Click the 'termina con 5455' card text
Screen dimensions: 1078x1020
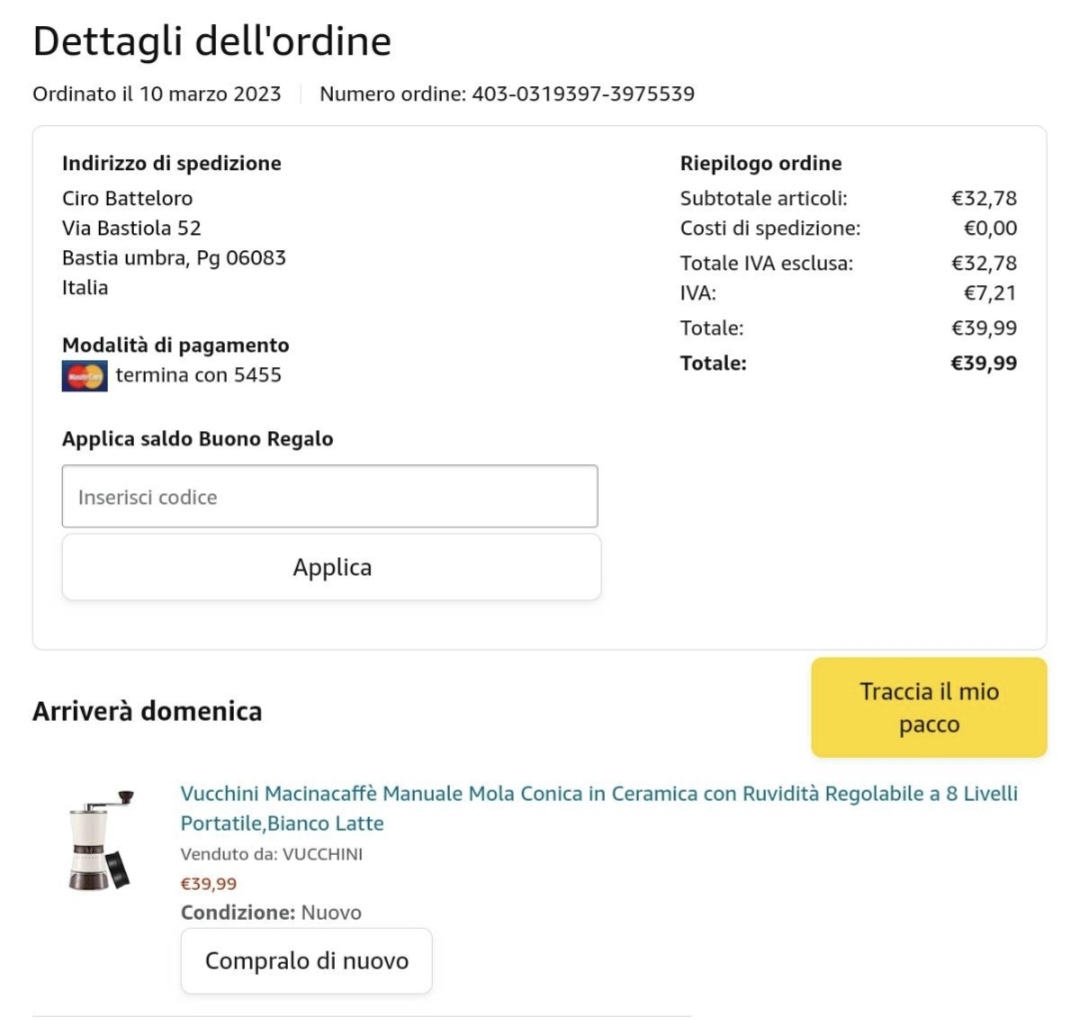(198, 376)
